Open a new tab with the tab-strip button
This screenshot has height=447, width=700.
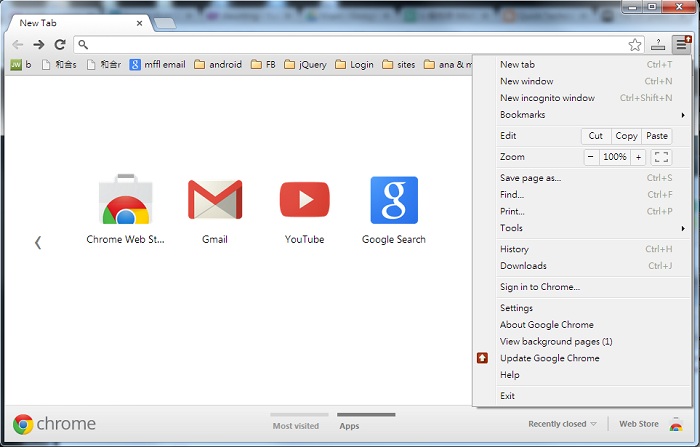[164, 23]
